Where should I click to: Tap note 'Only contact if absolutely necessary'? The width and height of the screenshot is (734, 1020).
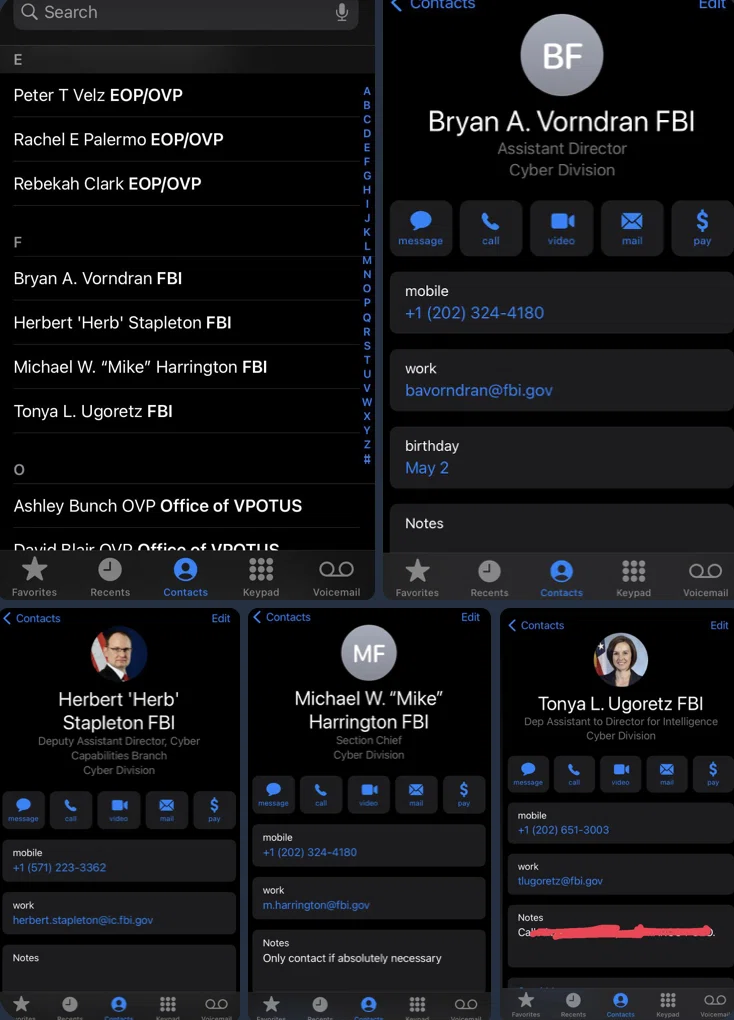point(352,958)
